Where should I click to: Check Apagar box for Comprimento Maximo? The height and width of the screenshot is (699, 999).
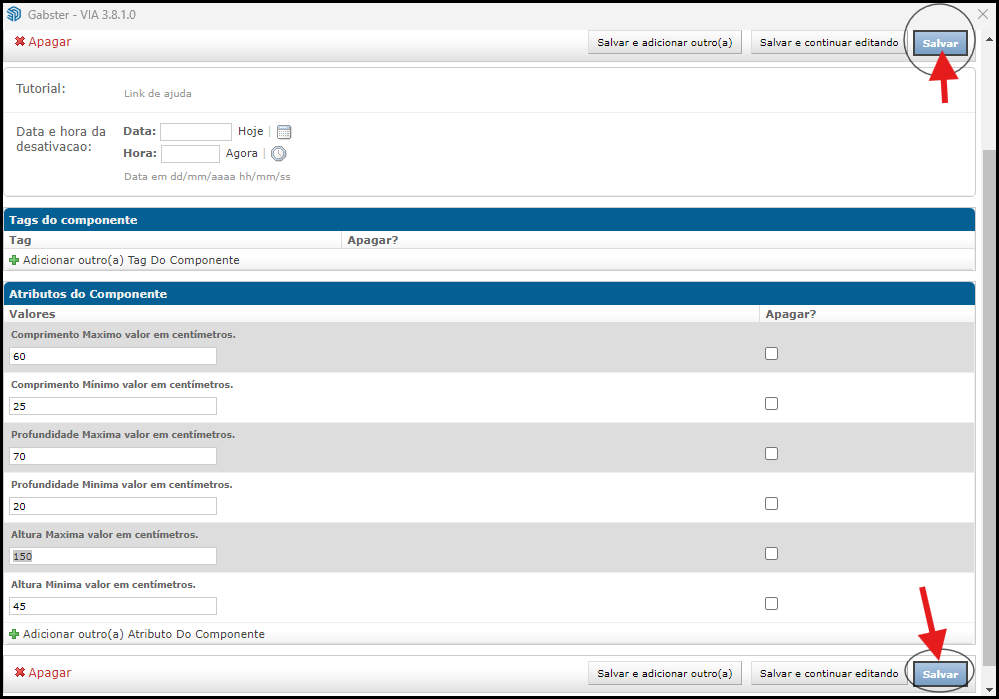coord(771,353)
